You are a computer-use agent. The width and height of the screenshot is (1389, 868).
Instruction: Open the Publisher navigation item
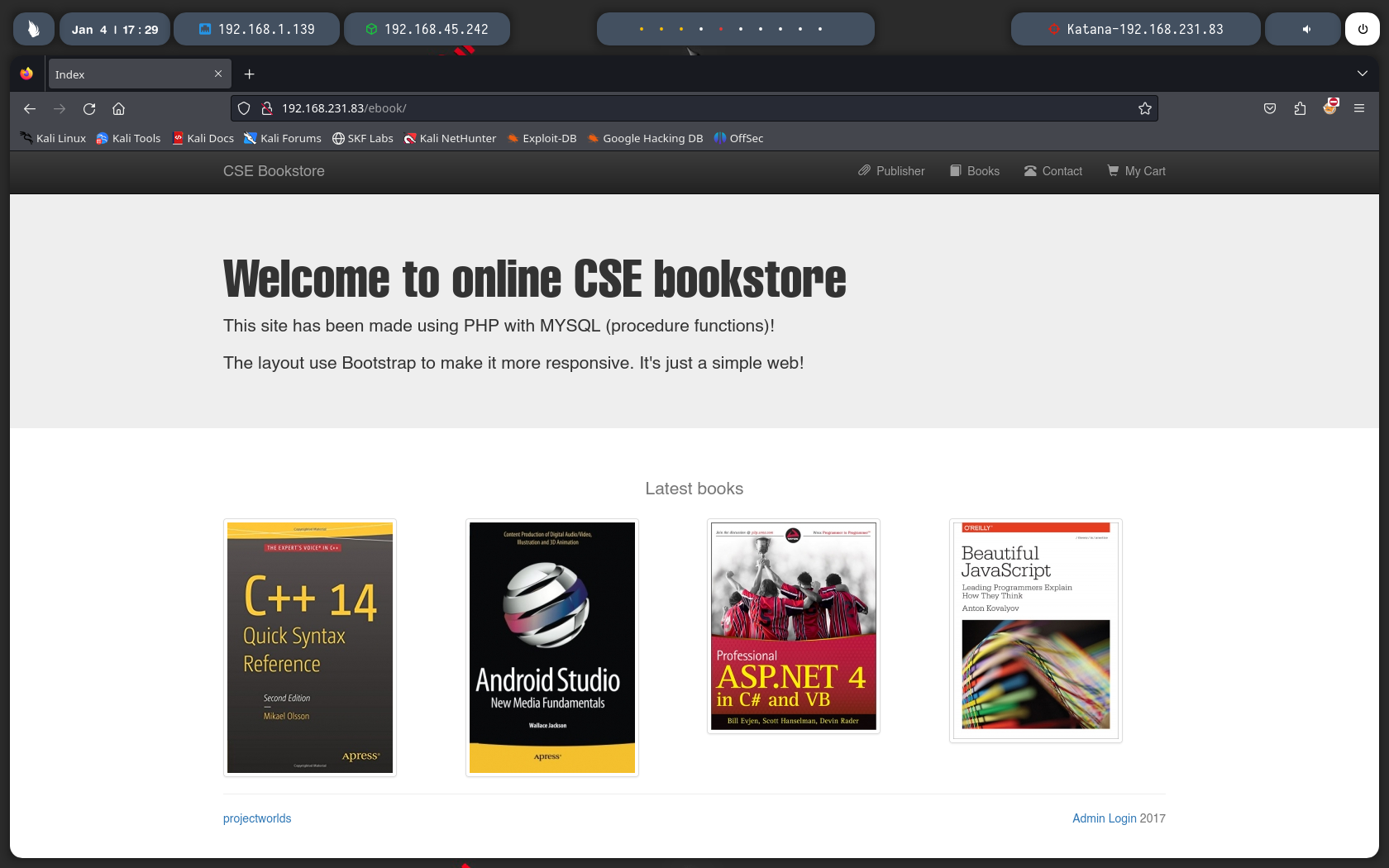[891, 171]
